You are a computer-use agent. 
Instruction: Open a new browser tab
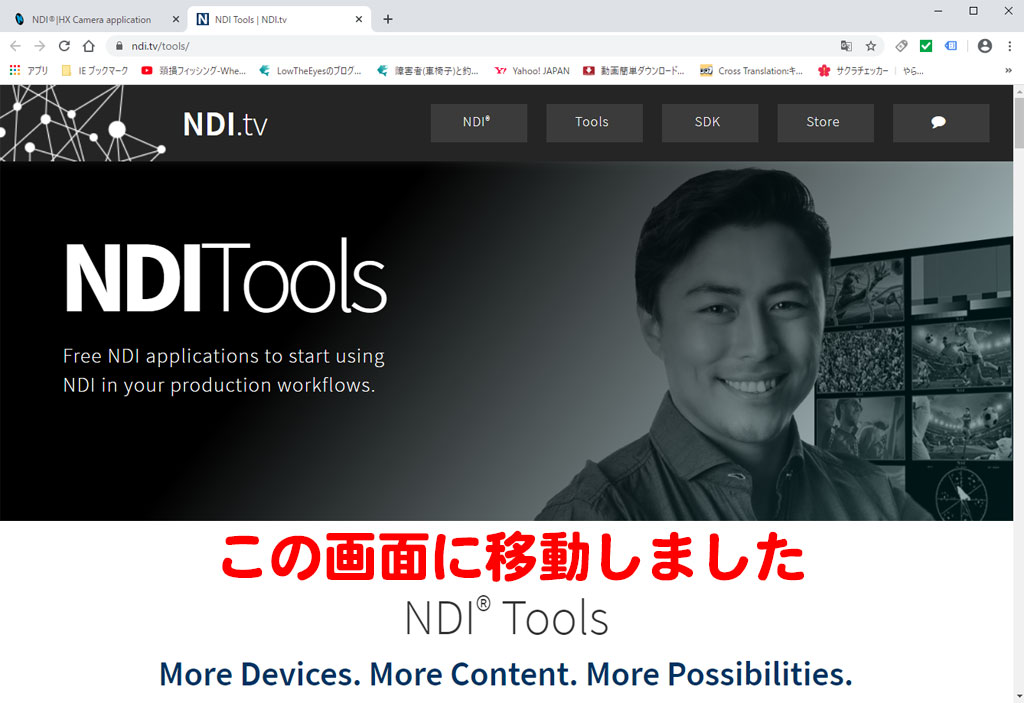[x=388, y=19]
